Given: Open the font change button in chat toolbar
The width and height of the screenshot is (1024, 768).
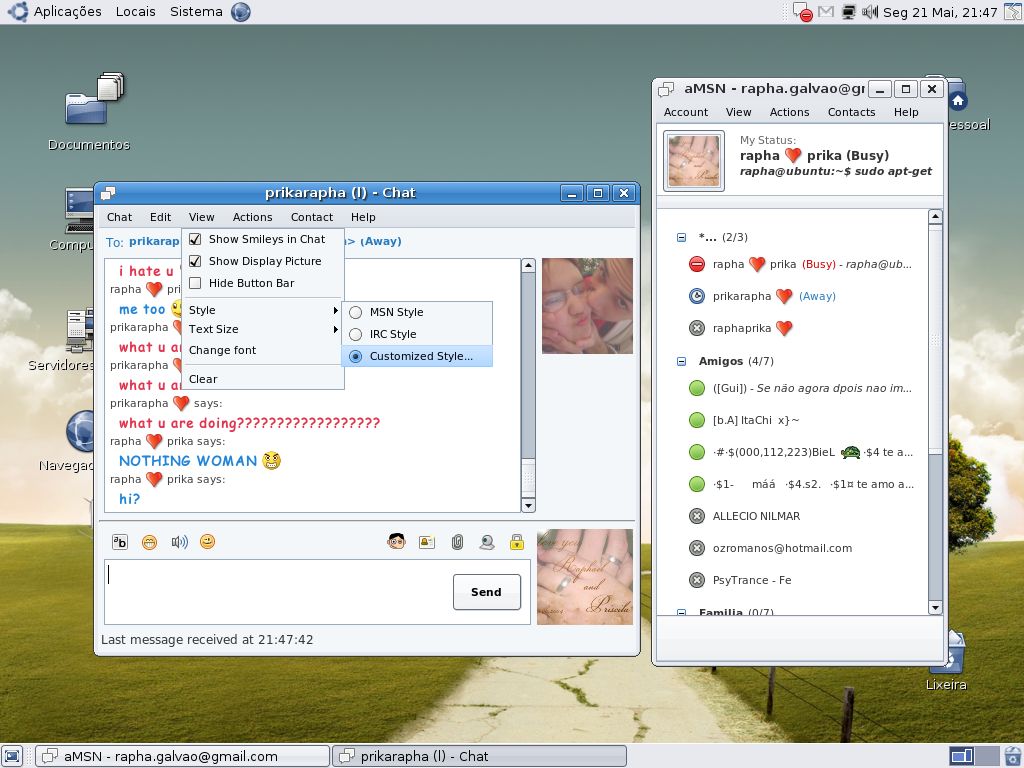Looking at the screenshot, I should tap(120, 542).
